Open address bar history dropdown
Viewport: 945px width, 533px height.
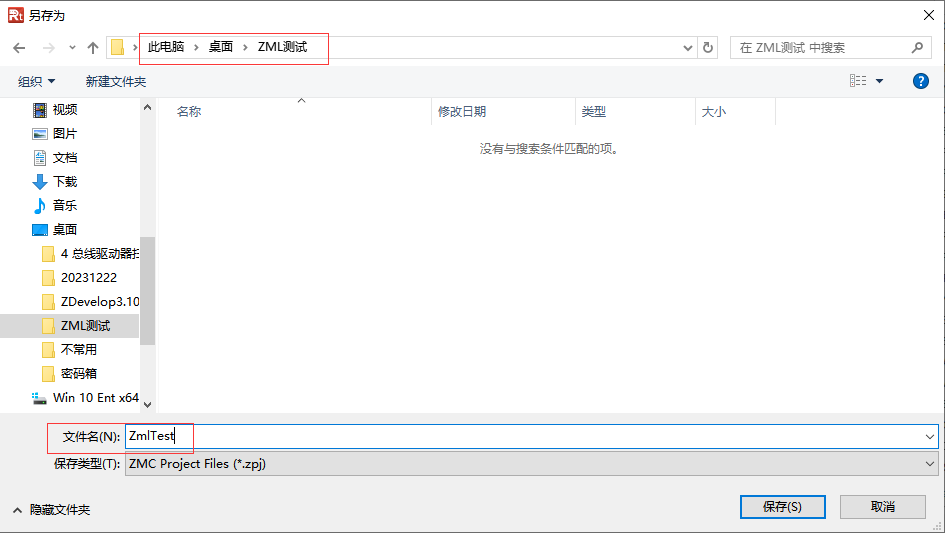(x=688, y=48)
